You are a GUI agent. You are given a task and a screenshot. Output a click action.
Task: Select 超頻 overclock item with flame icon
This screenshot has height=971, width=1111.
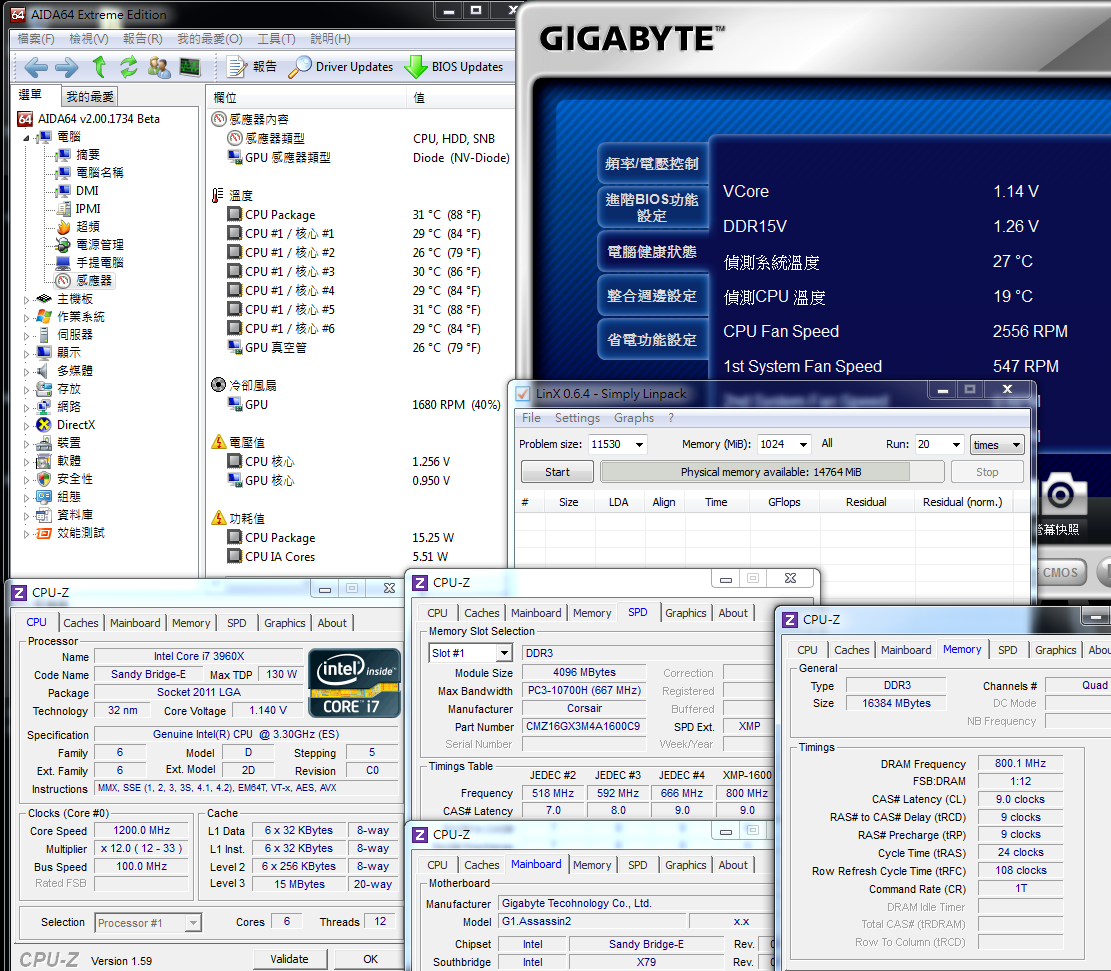[x=88, y=226]
